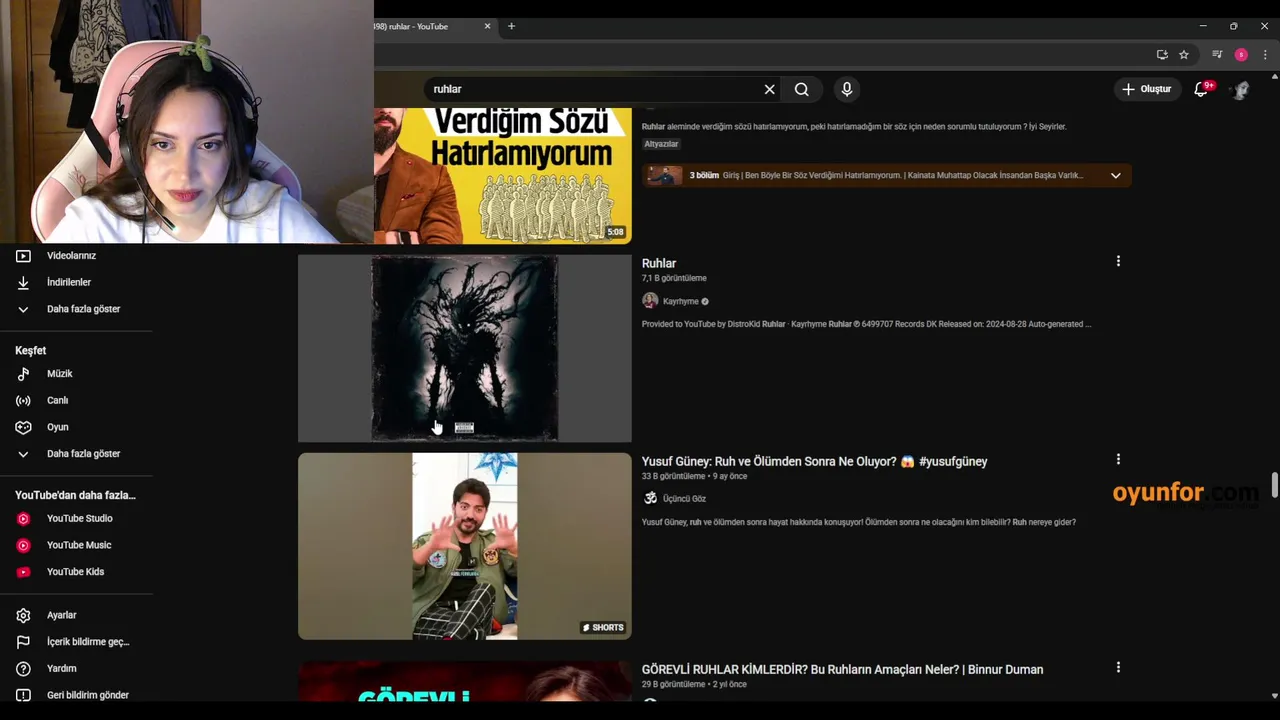
Task: Click the magnifier search button
Action: click(x=801, y=89)
